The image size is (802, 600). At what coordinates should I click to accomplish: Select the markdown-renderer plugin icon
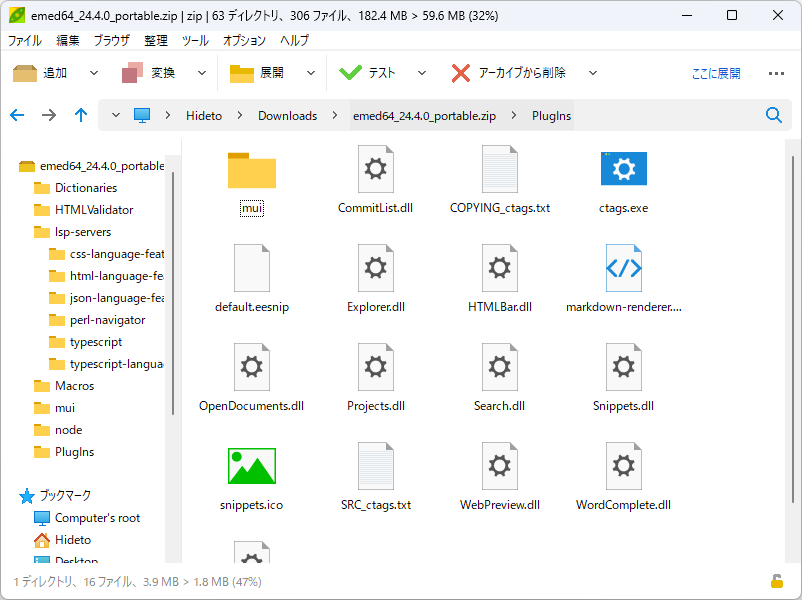[623, 267]
